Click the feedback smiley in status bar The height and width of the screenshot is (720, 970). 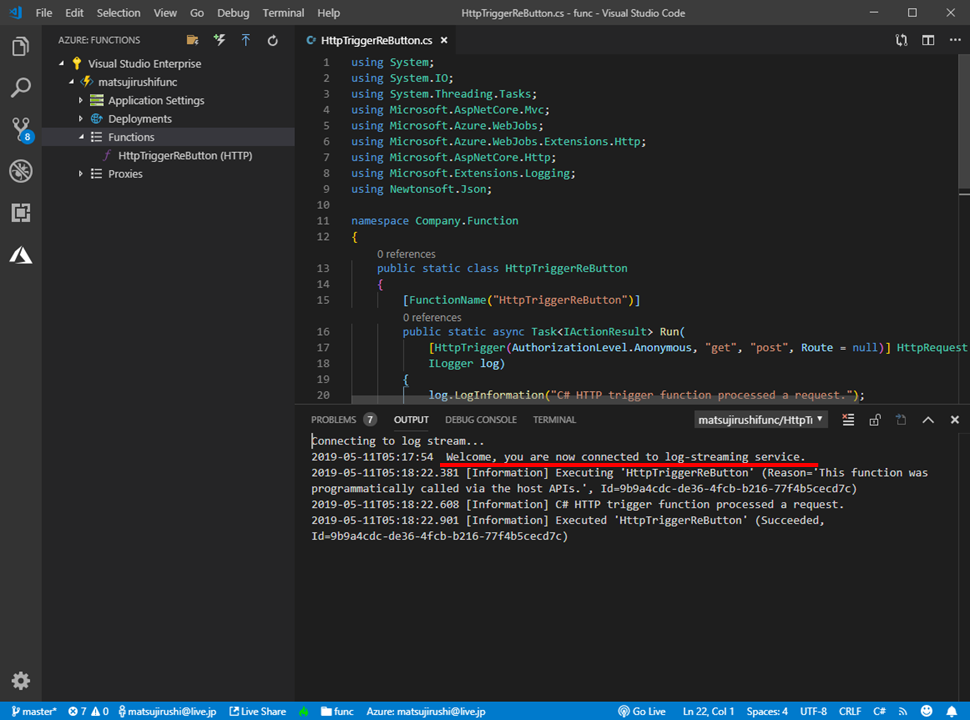(x=926, y=711)
